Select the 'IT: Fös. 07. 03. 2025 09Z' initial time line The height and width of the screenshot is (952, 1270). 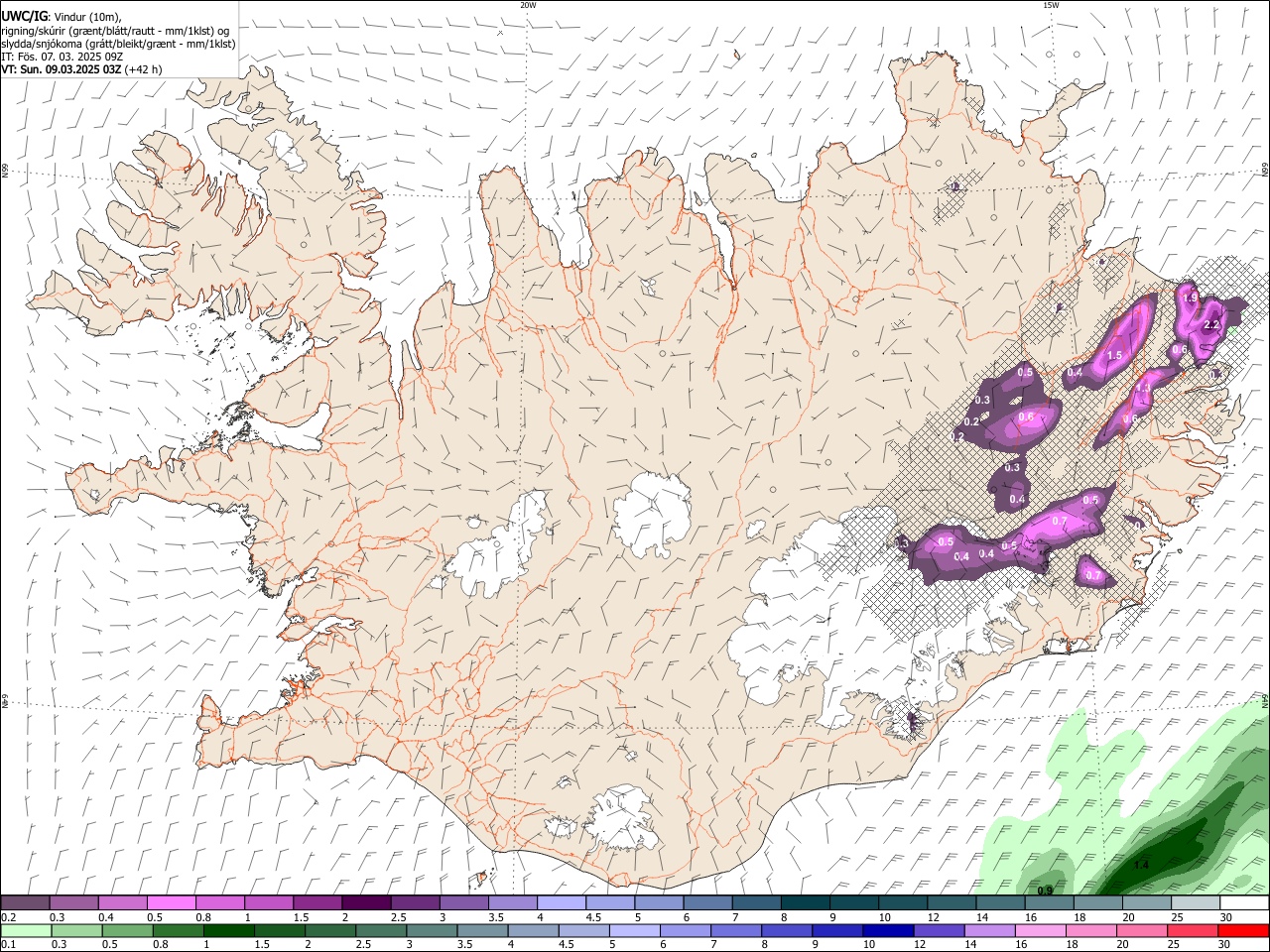62,57
